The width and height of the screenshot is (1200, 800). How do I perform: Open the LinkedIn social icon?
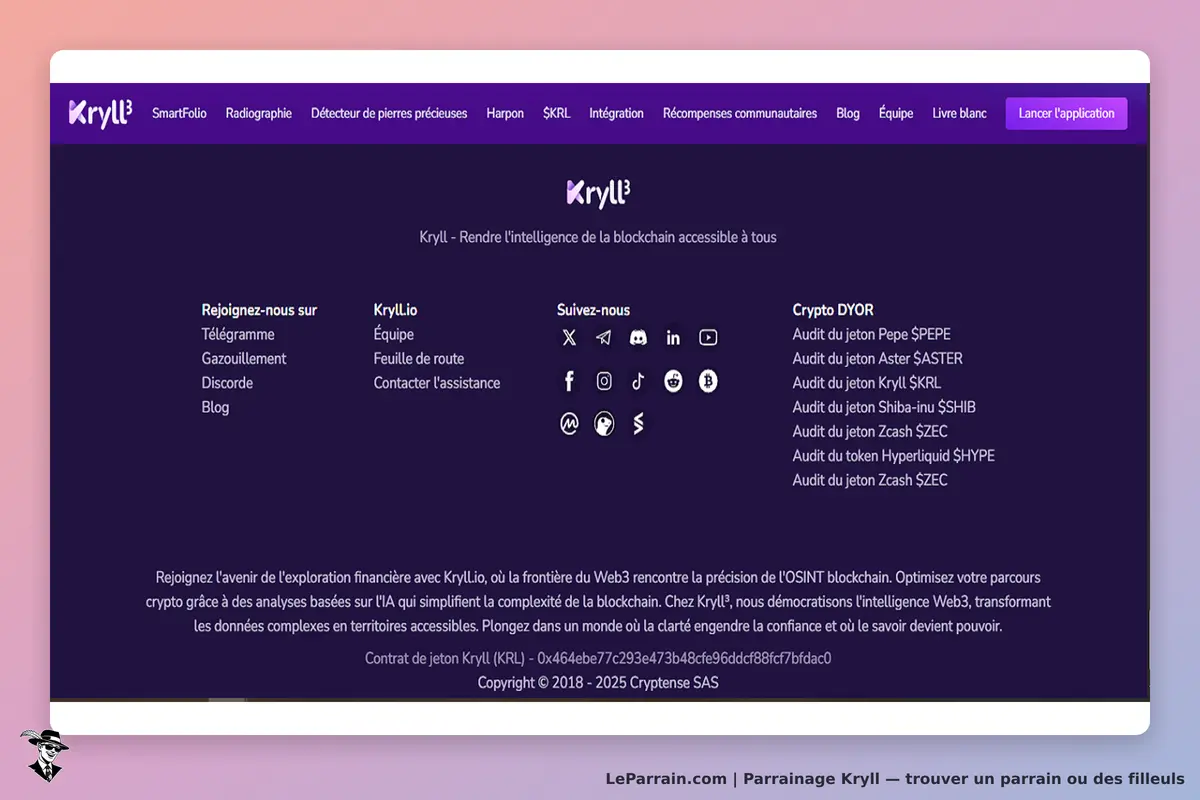(x=673, y=338)
